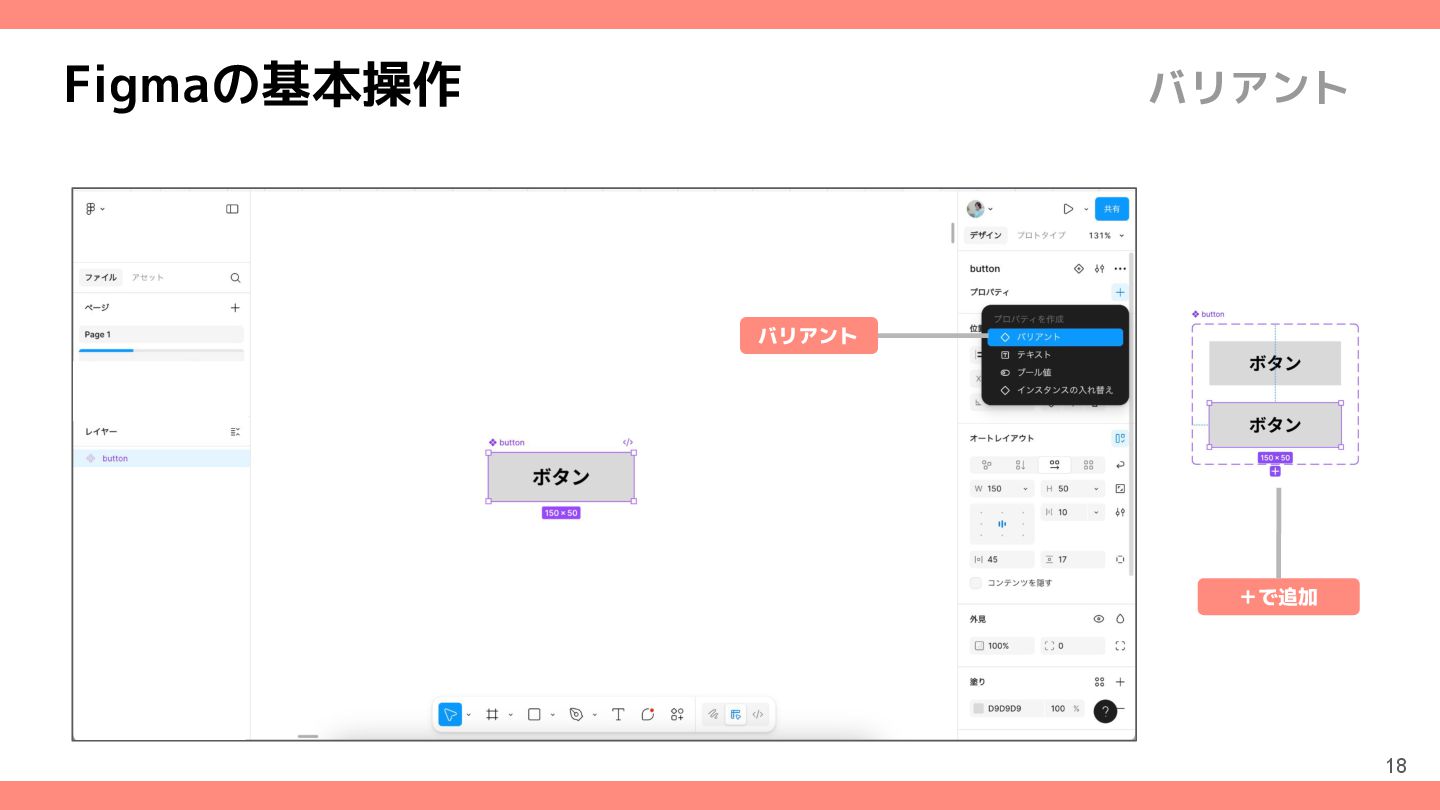Screen dimensions: 1440x810
Task: Toggle the sidebar collapse icon
Action: (232, 209)
